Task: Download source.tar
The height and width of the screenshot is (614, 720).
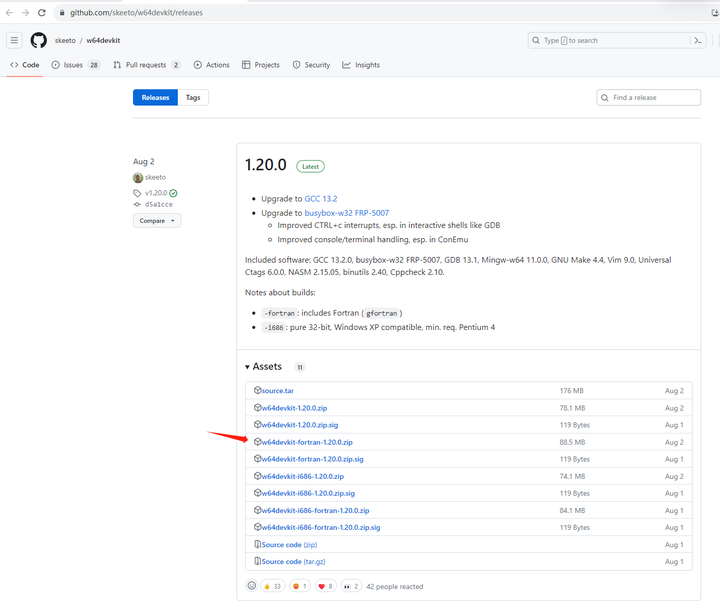Action: [x=277, y=391]
